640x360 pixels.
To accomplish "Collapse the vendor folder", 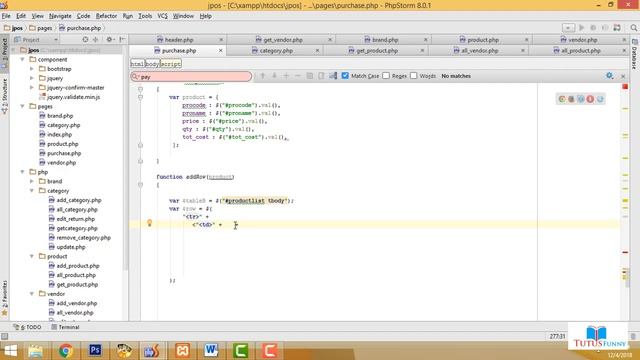I will coord(32,294).
